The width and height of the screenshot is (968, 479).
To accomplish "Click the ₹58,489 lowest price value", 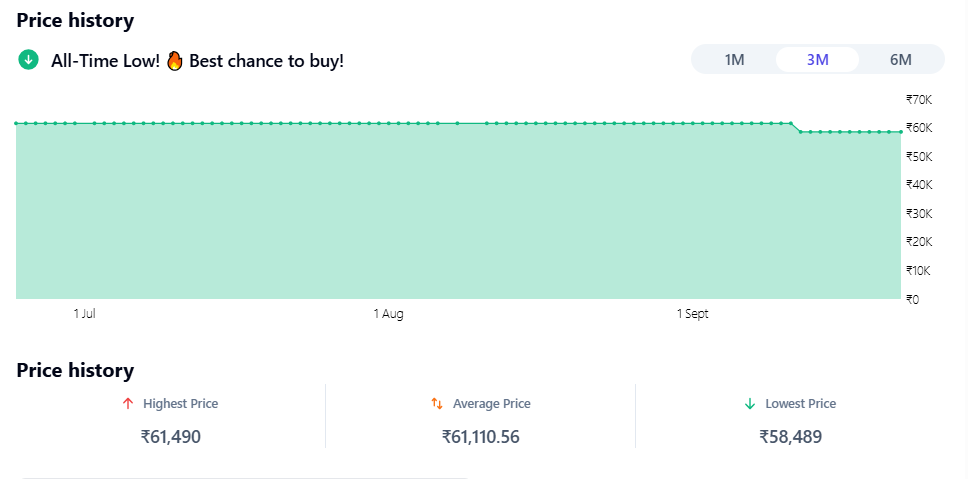I will (x=790, y=437).
